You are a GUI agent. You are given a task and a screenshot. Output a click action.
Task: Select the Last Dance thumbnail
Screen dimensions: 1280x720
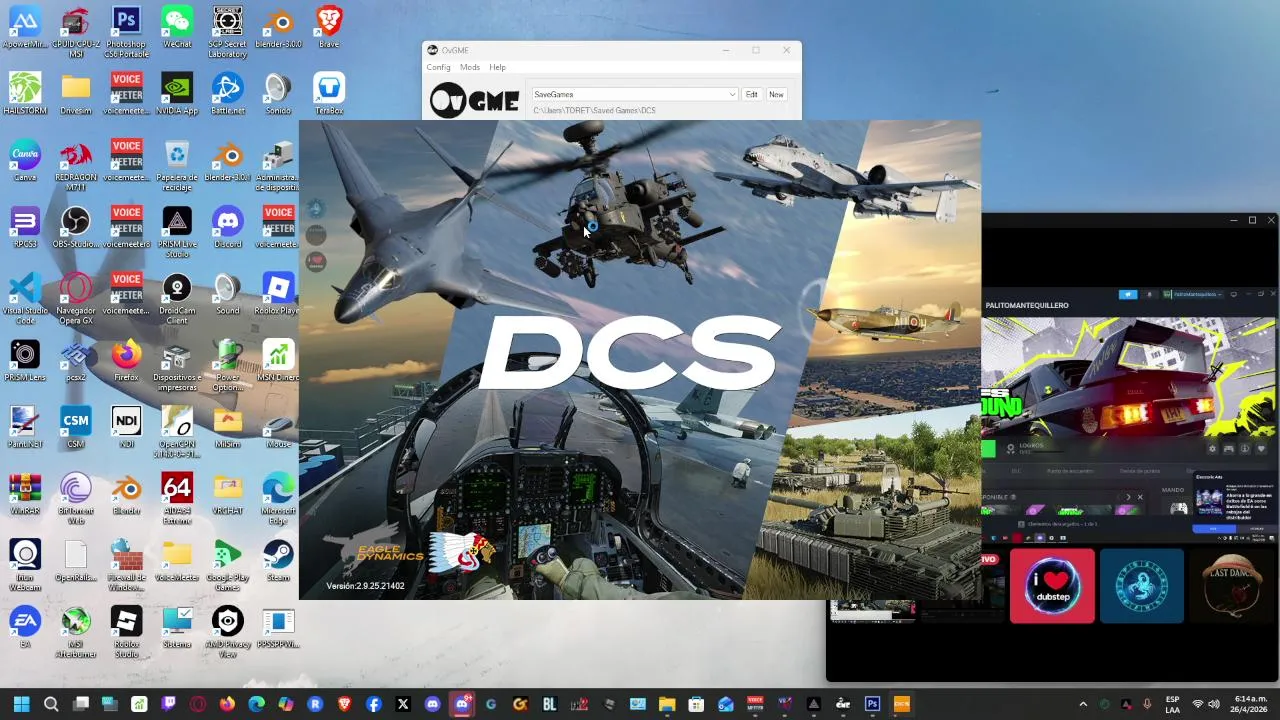1233,586
